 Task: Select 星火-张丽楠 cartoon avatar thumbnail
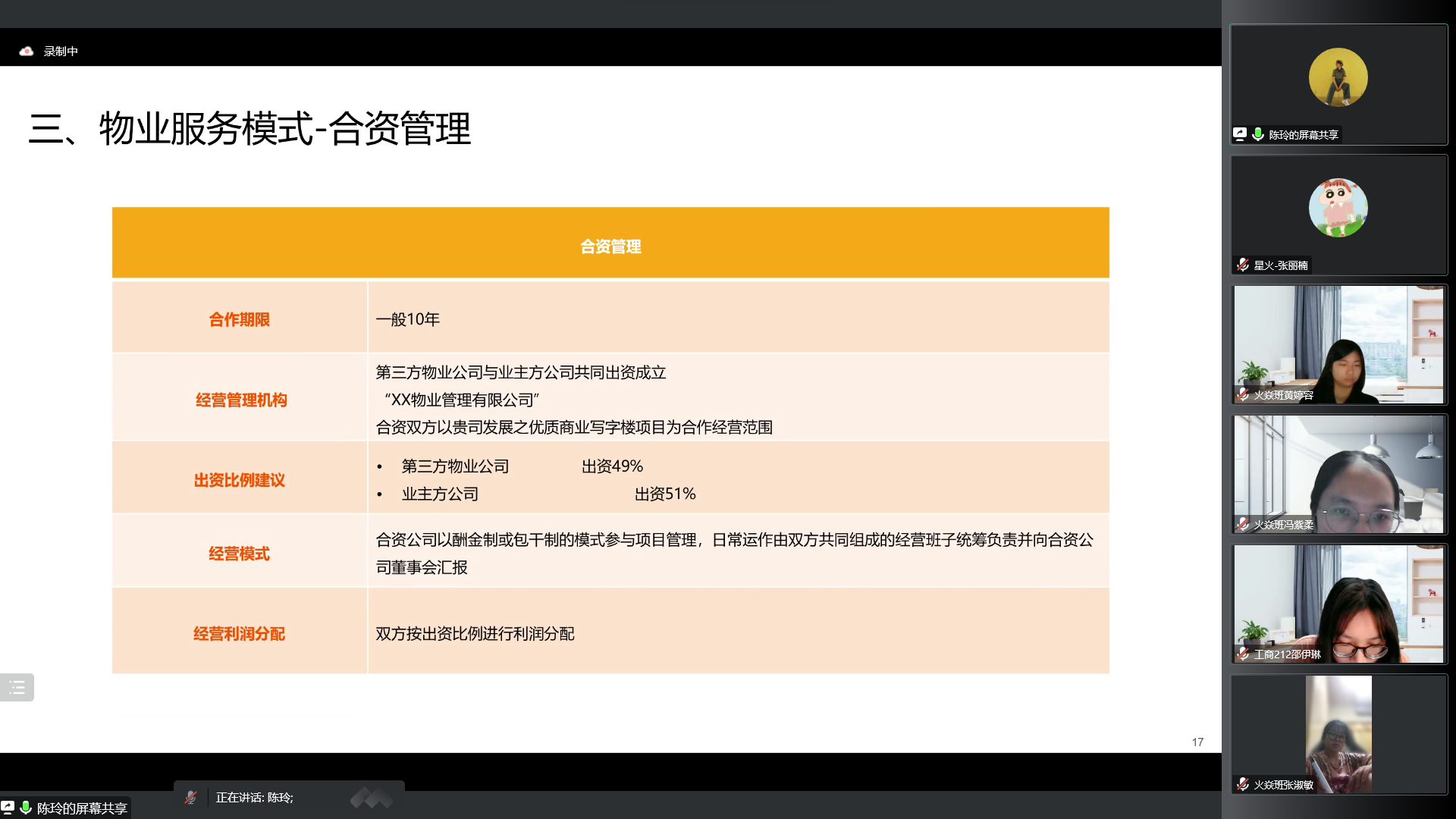click(x=1338, y=208)
